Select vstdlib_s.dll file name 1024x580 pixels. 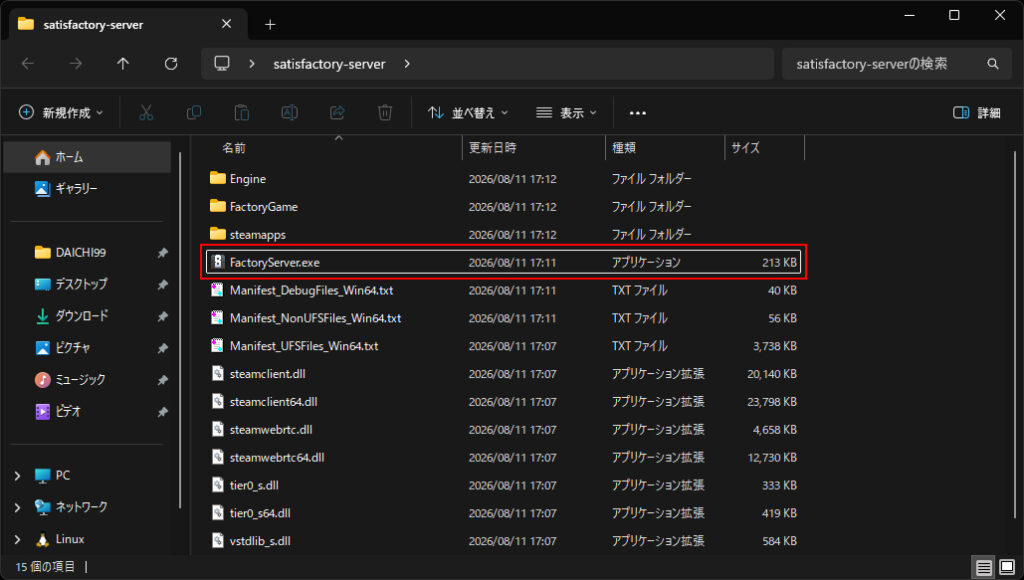(260, 541)
